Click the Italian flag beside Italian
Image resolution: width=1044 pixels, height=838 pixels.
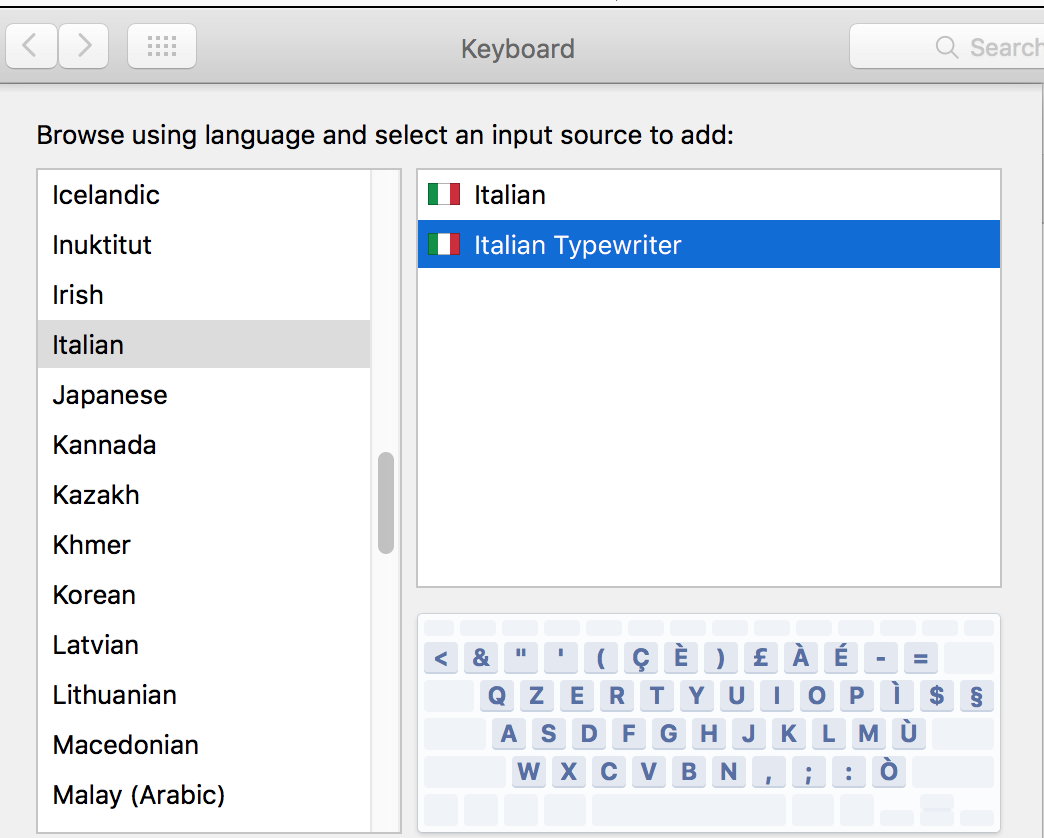[443, 194]
